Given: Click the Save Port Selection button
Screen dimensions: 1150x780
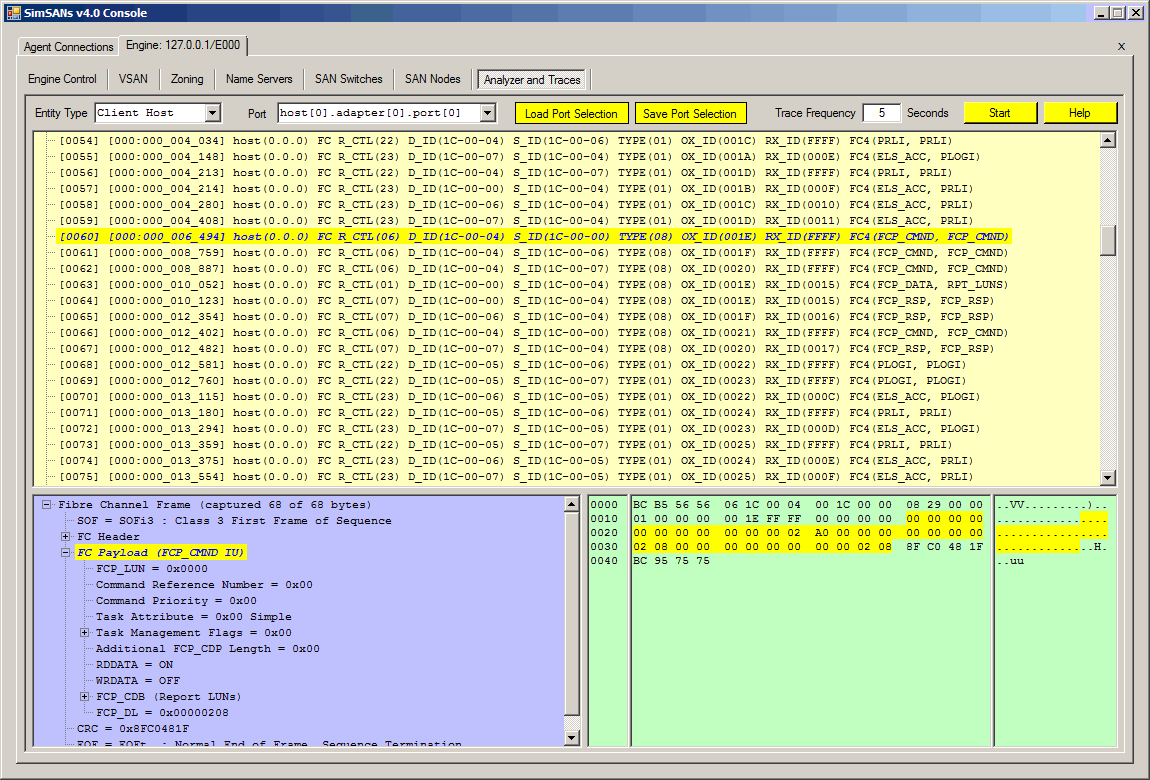Looking at the screenshot, I should coord(689,113).
